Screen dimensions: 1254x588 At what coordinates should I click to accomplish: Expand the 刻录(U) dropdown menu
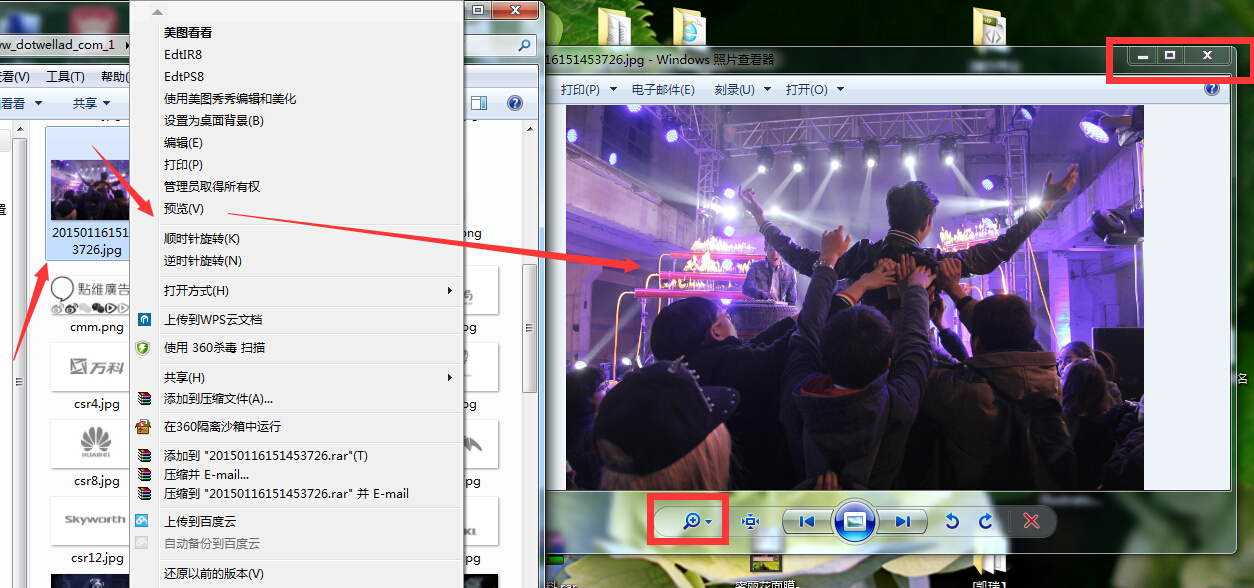(742, 89)
